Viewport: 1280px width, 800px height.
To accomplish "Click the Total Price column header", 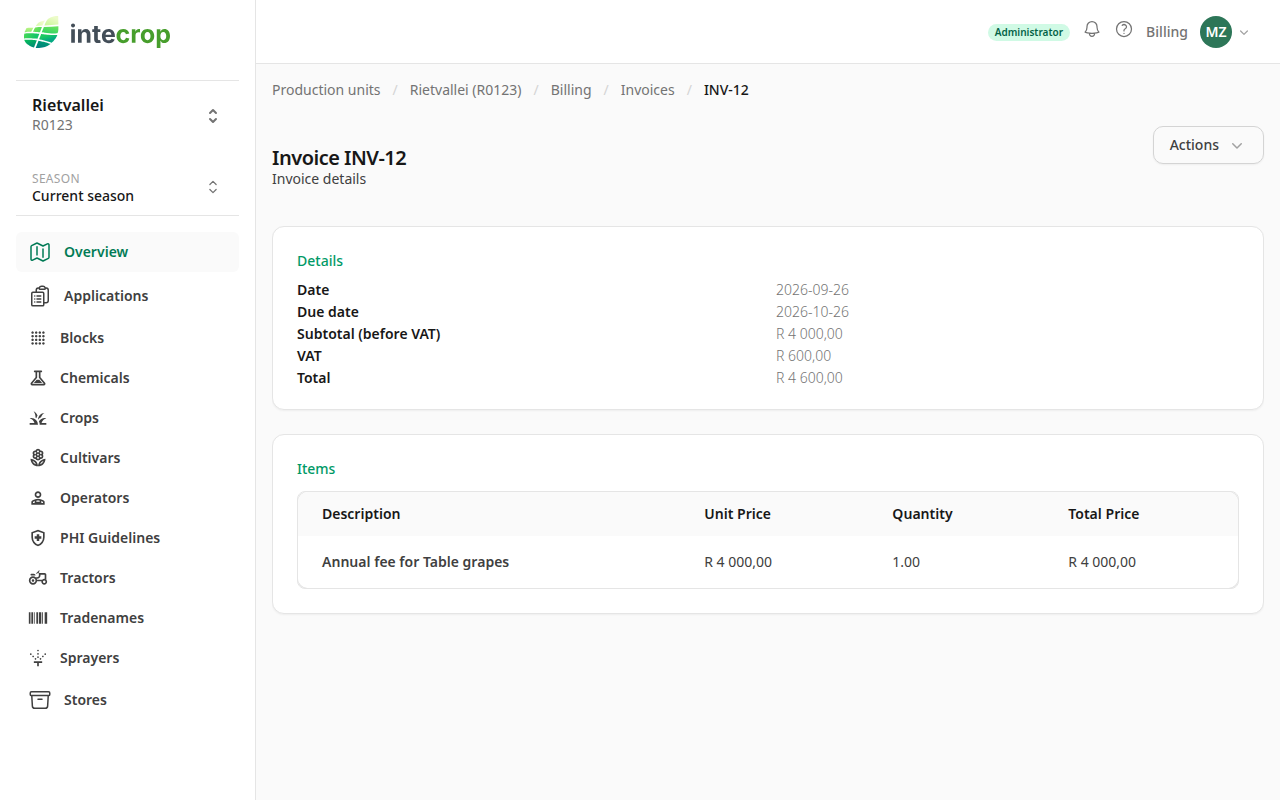I will 1104,514.
